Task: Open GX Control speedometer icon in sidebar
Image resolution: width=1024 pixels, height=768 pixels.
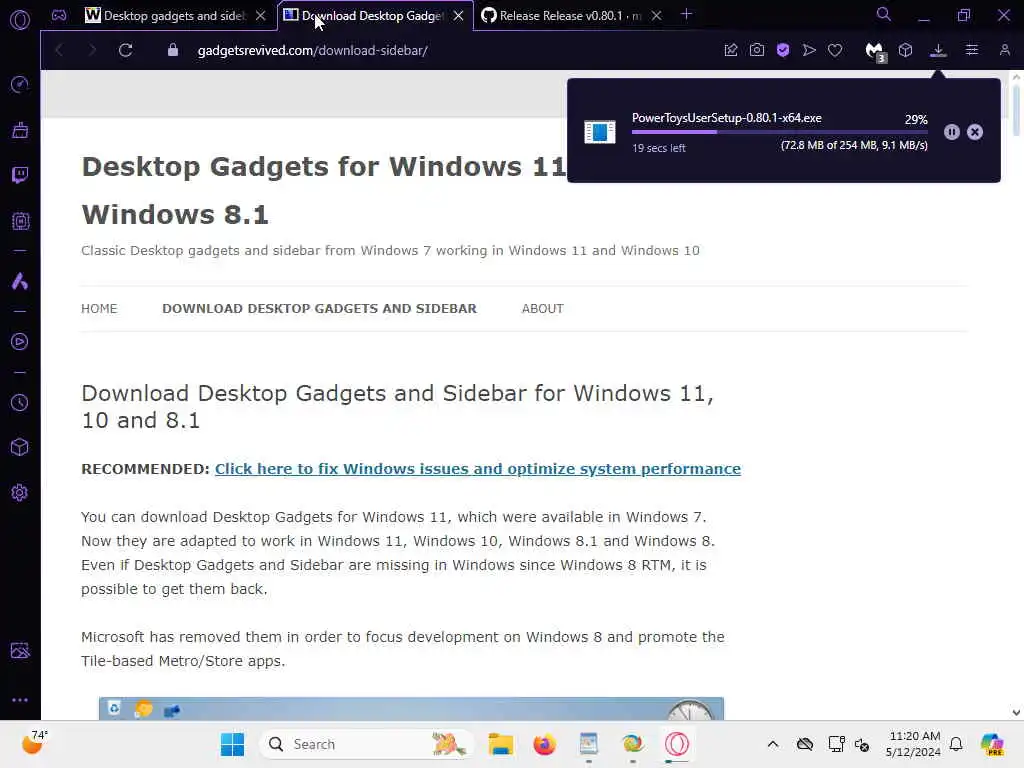Action: pos(20,84)
